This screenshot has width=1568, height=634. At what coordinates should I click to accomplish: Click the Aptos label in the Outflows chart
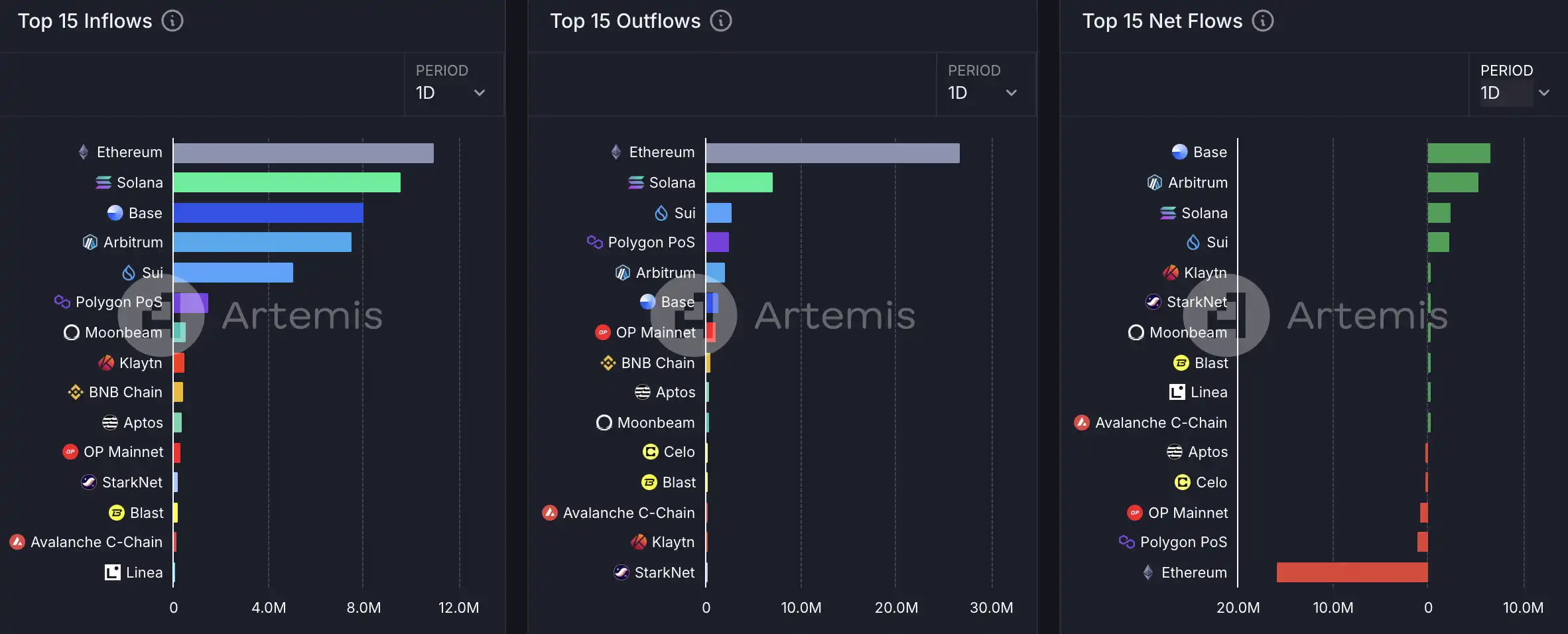676,393
